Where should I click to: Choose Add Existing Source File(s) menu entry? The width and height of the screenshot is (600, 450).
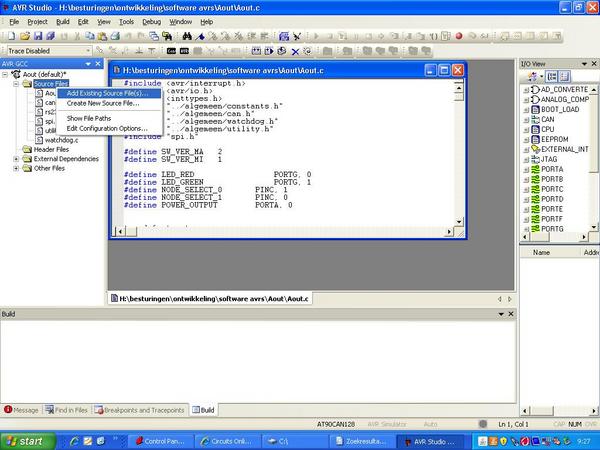[106, 93]
